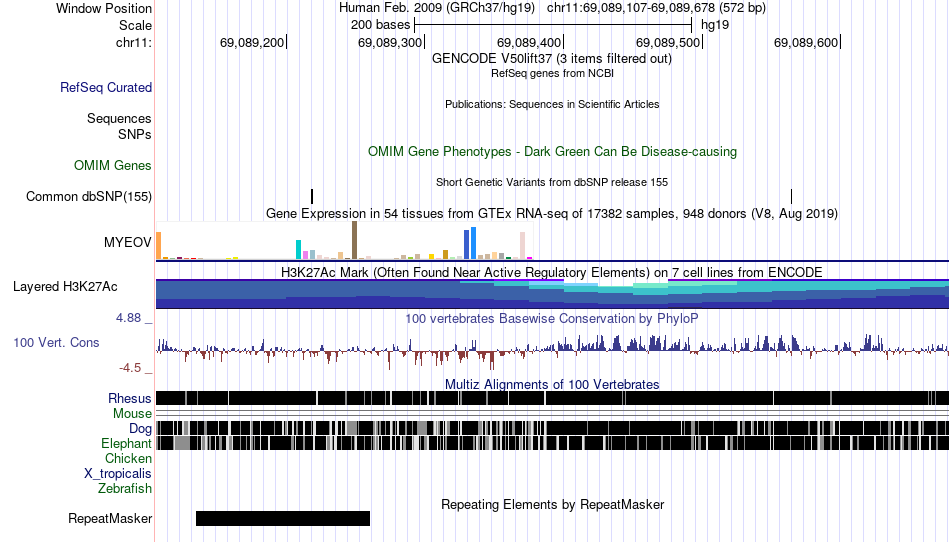The image size is (950, 542).
Task: Select the cyan GTEx expression bar
Action: click(x=298, y=250)
